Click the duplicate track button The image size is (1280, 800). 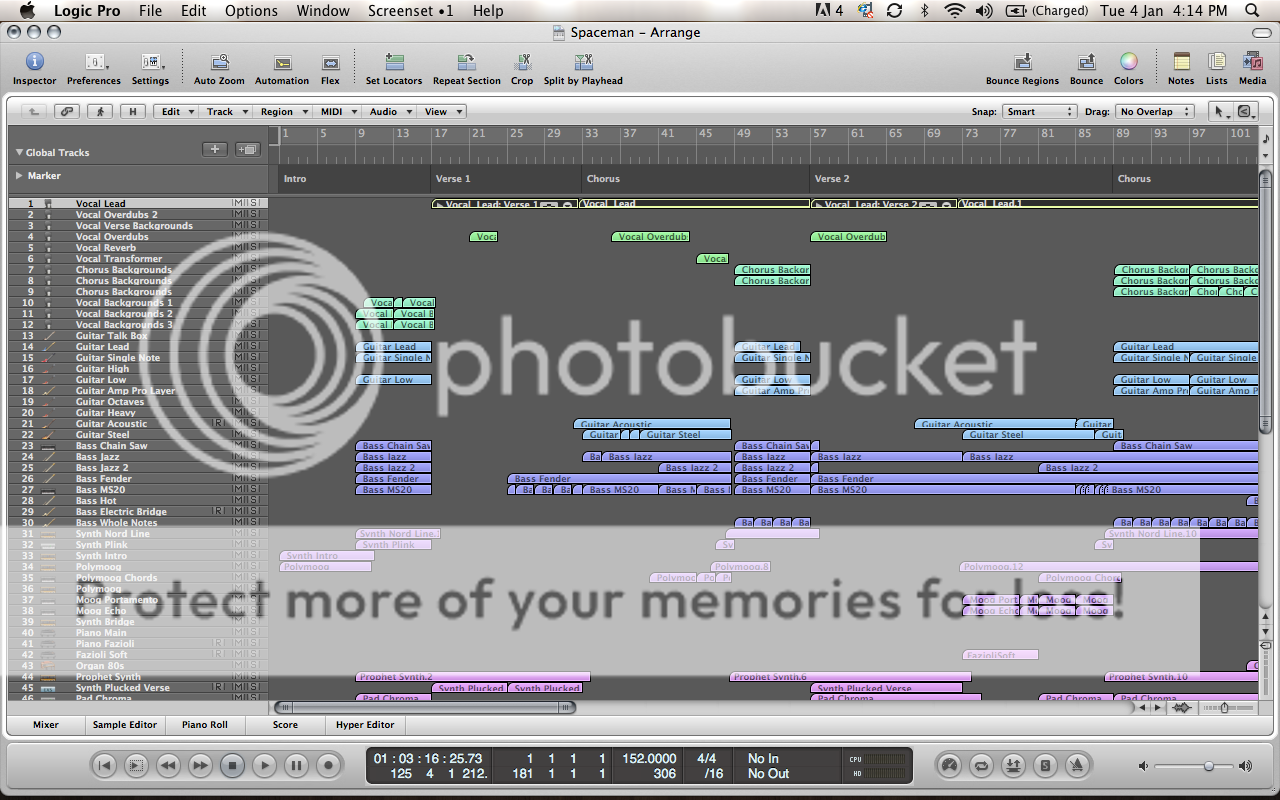[x=247, y=150]
